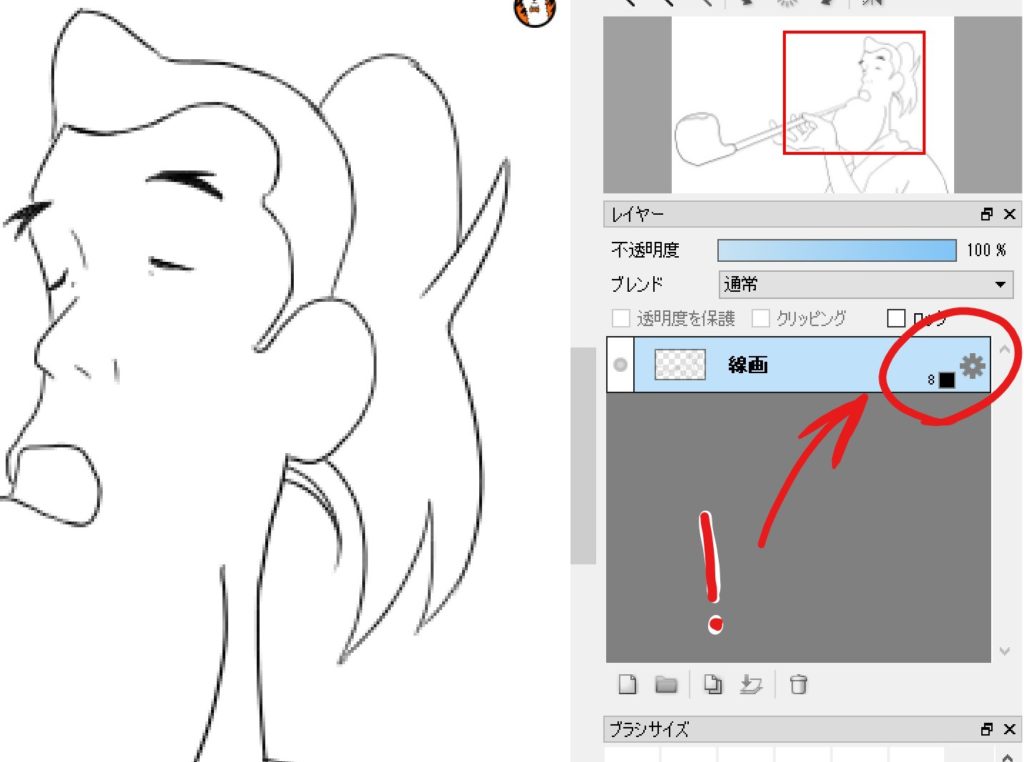This screenshot has height=762, width=1024.
Task: Close the レイヤー panel
Action: tap(1008, 214)
